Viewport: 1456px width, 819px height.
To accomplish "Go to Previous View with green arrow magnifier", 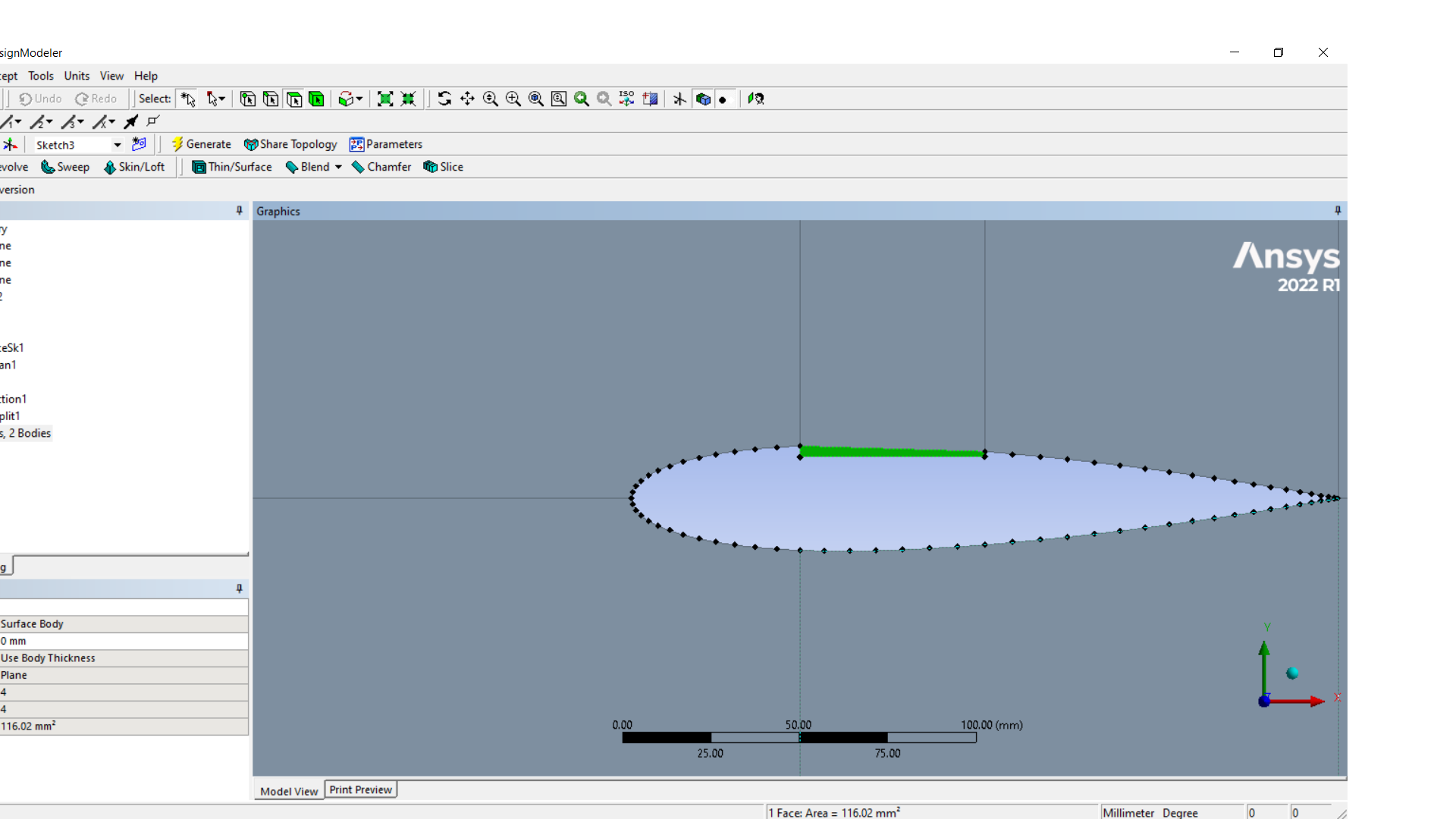I will [x=582, y=99].
